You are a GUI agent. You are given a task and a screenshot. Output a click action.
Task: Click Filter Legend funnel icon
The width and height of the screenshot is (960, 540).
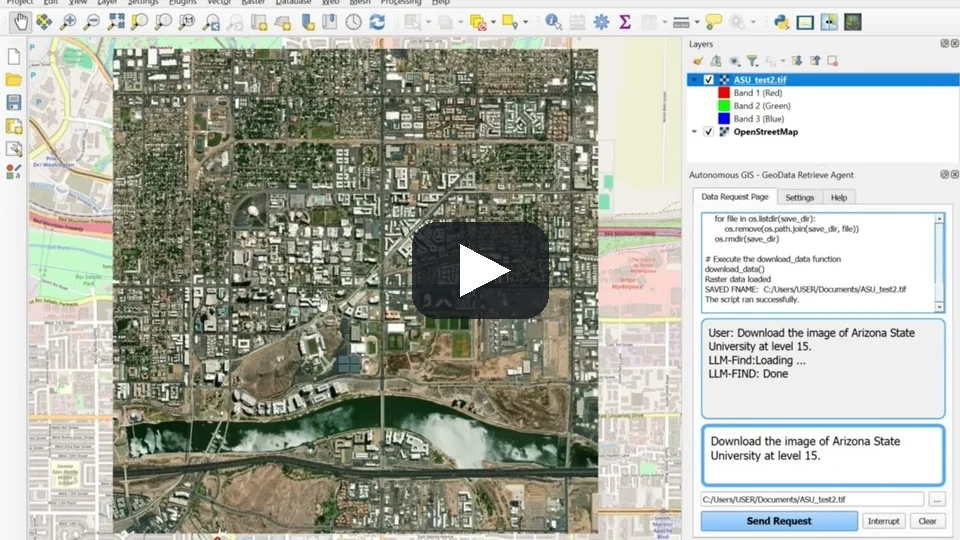[752, 61]
